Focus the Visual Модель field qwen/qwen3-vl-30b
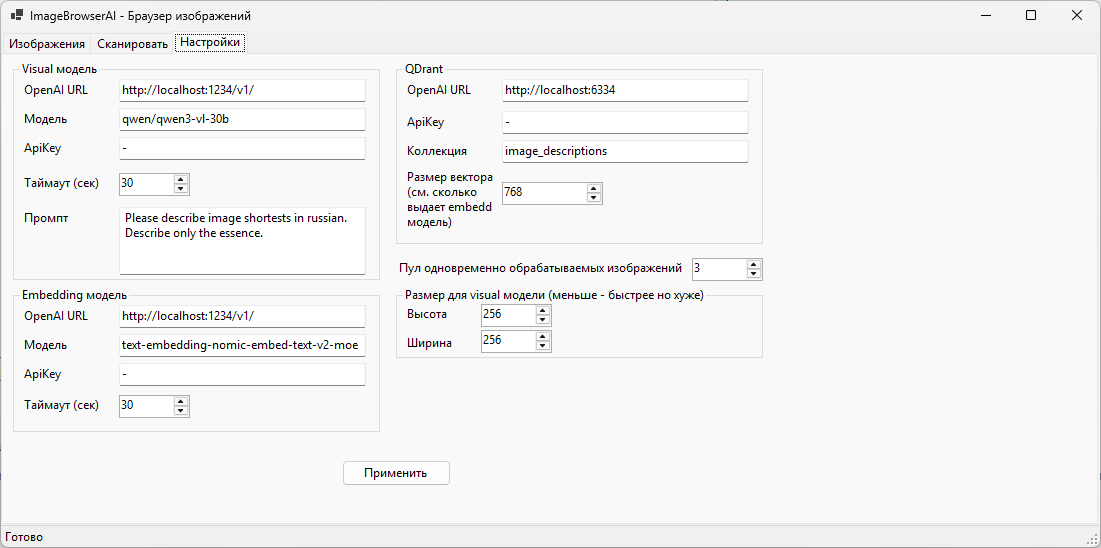Viewport: 1101px width, 548px height. pyautogui.click(x=242, y=119)
